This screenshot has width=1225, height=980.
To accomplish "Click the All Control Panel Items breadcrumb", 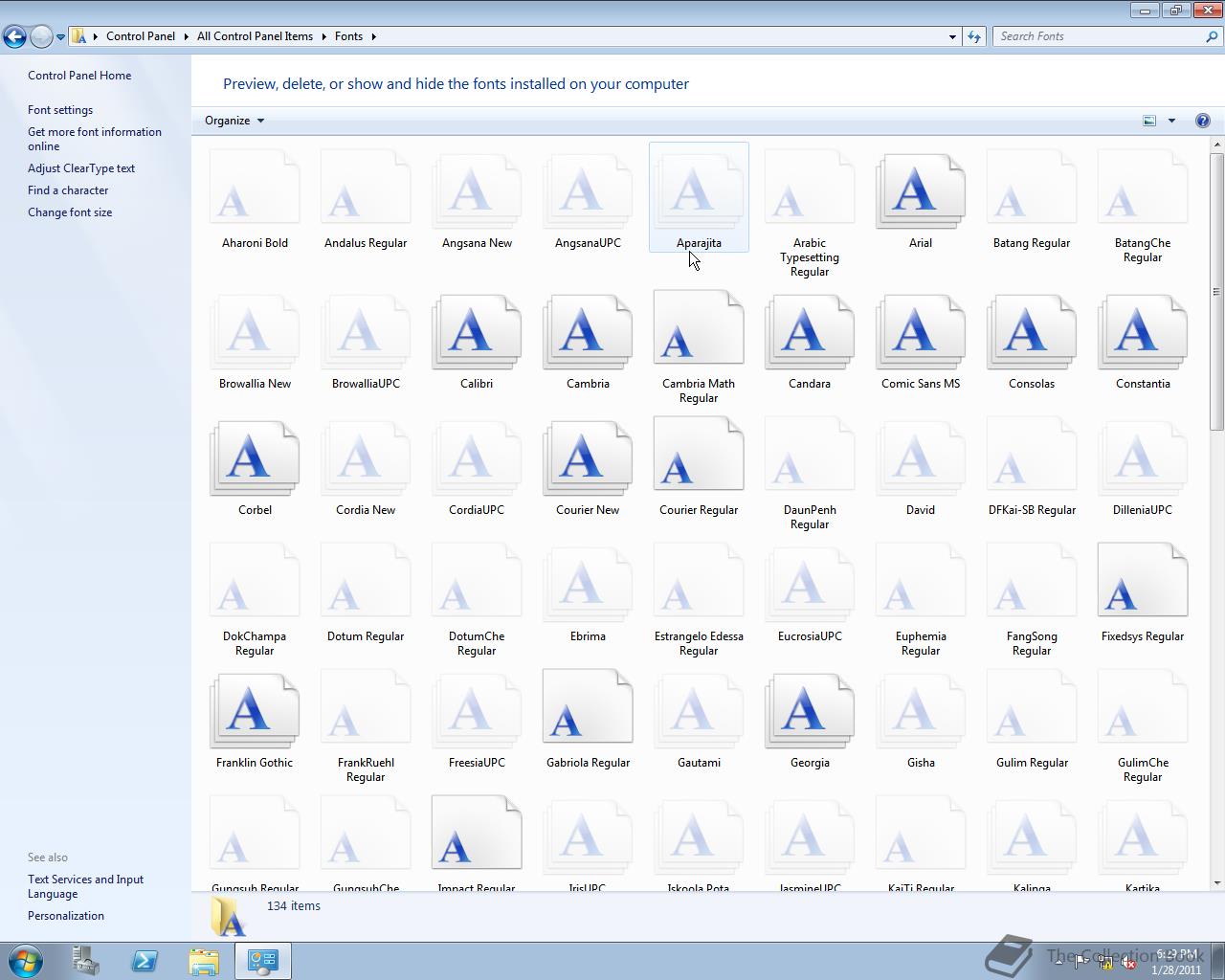I will 255,36.
